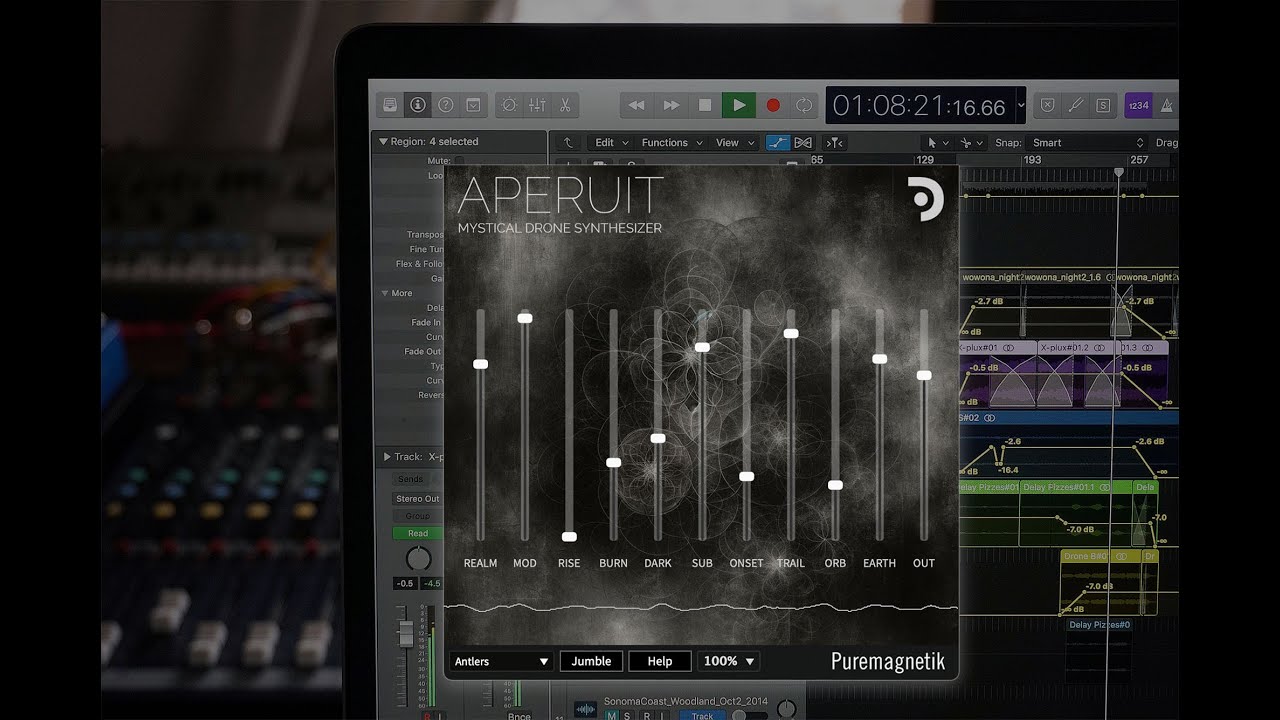Click the tracks area back-arrow button
The height and width of the screenshot is (720, 1280).
[568, 143]
